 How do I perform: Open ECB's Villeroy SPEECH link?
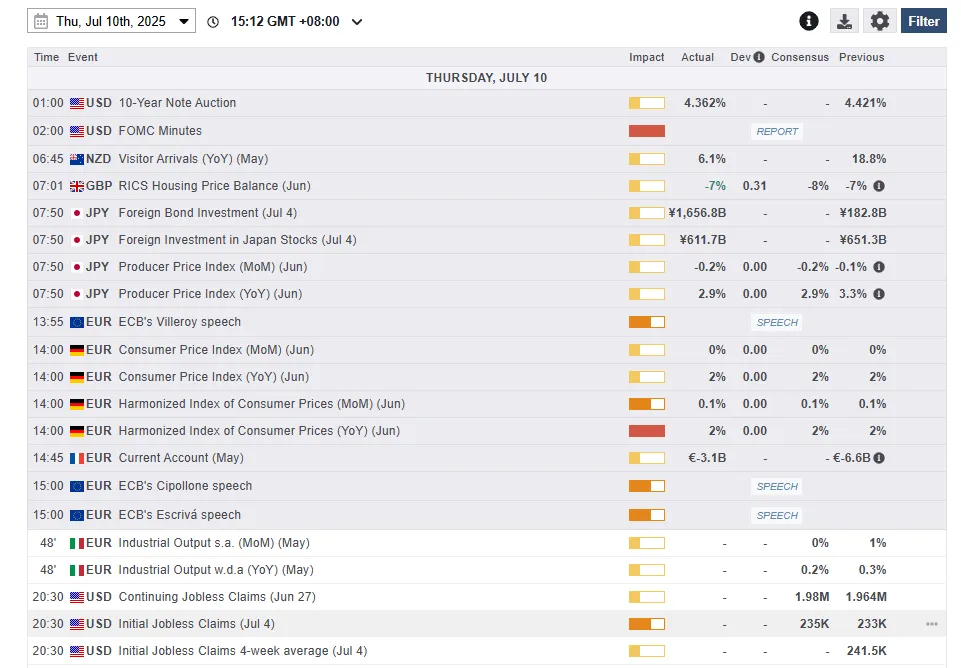point(777,323)
